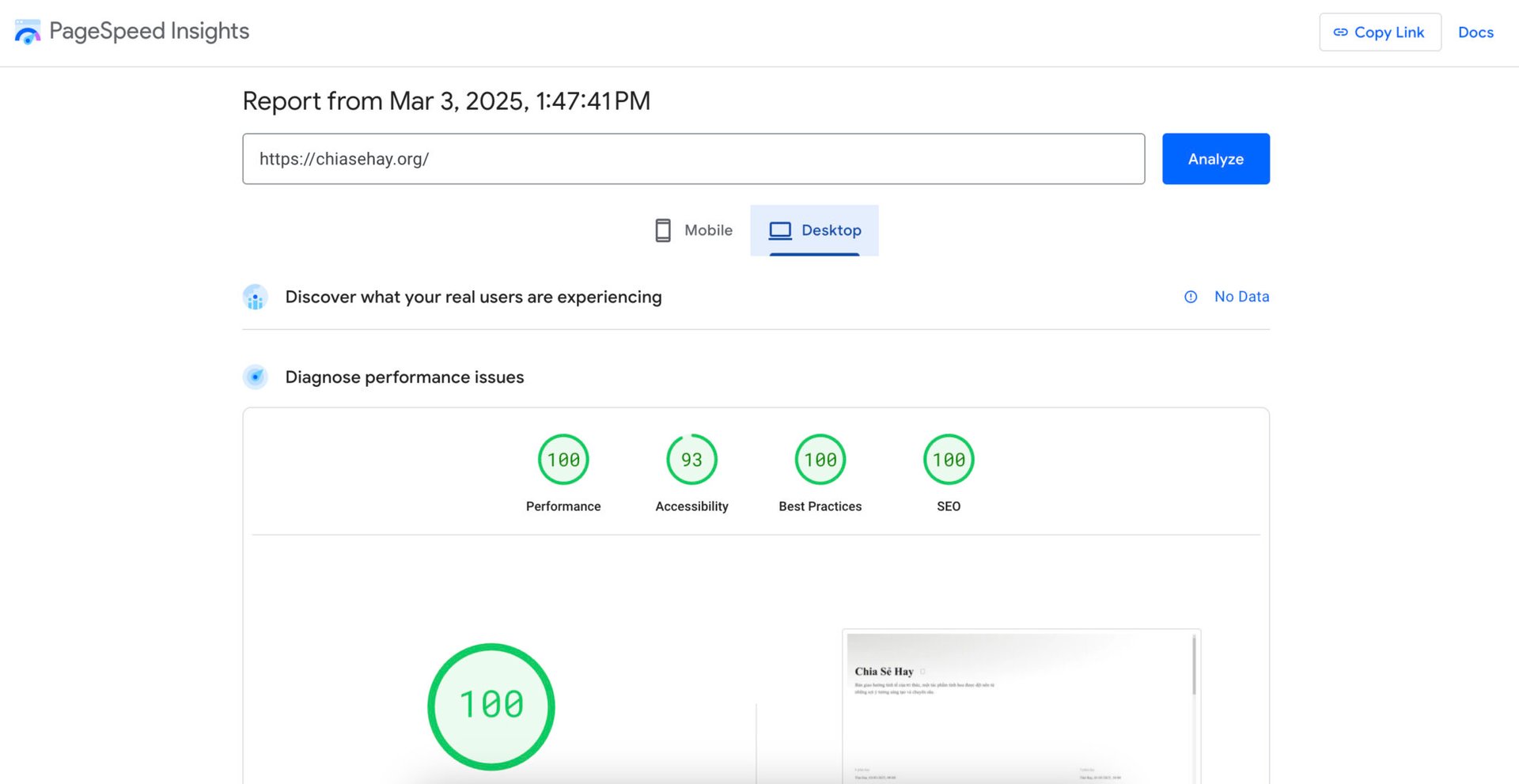Open the Docs link
Image resolution: width=1519 pixels, height=784 pixels.
point(1475,32)
